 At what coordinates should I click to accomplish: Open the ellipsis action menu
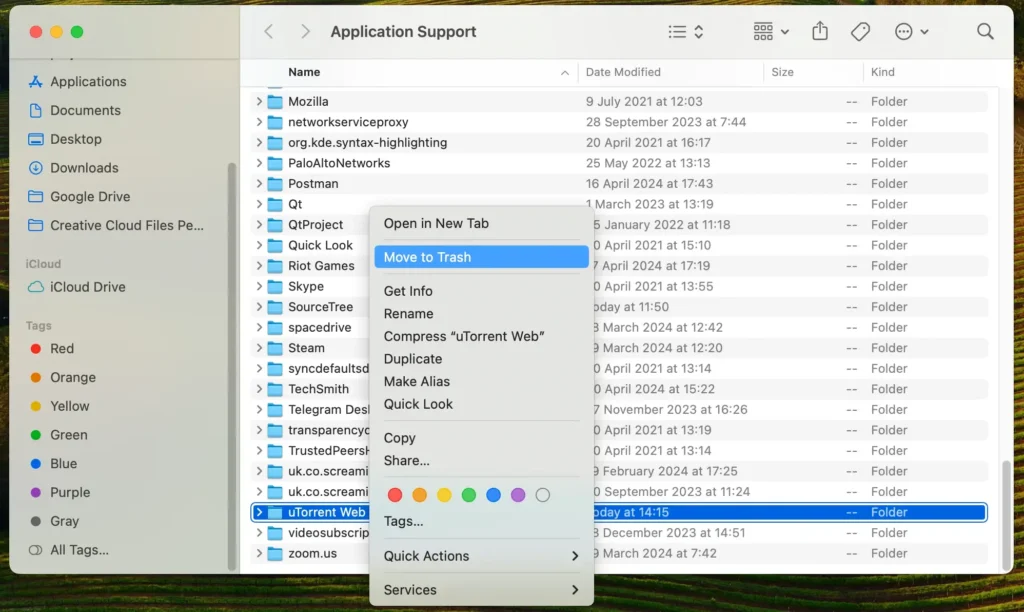pyautogui.click(x=911, y=31)
